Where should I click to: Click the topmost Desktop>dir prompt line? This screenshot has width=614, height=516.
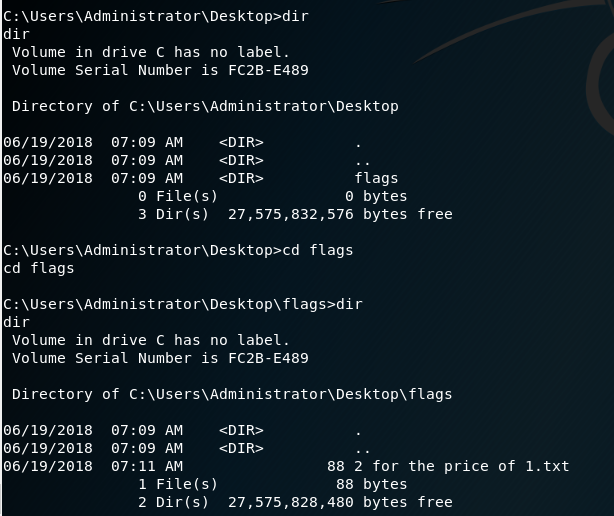156,16
